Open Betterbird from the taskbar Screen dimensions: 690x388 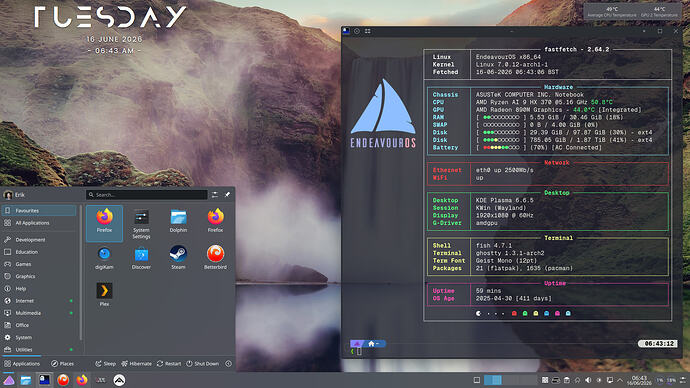(x=63, y=380)
